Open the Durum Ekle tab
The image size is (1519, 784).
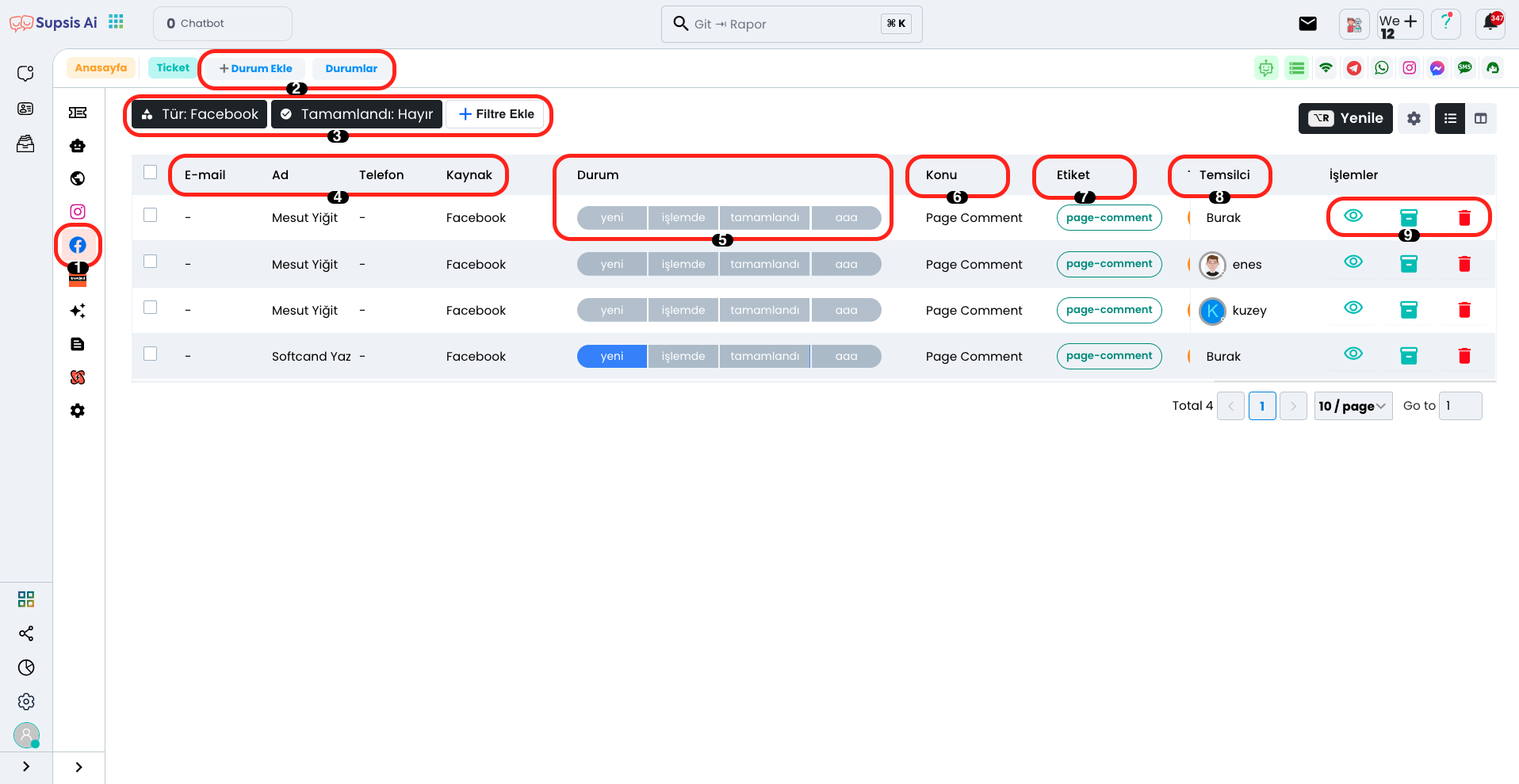(x=255, y=69)
